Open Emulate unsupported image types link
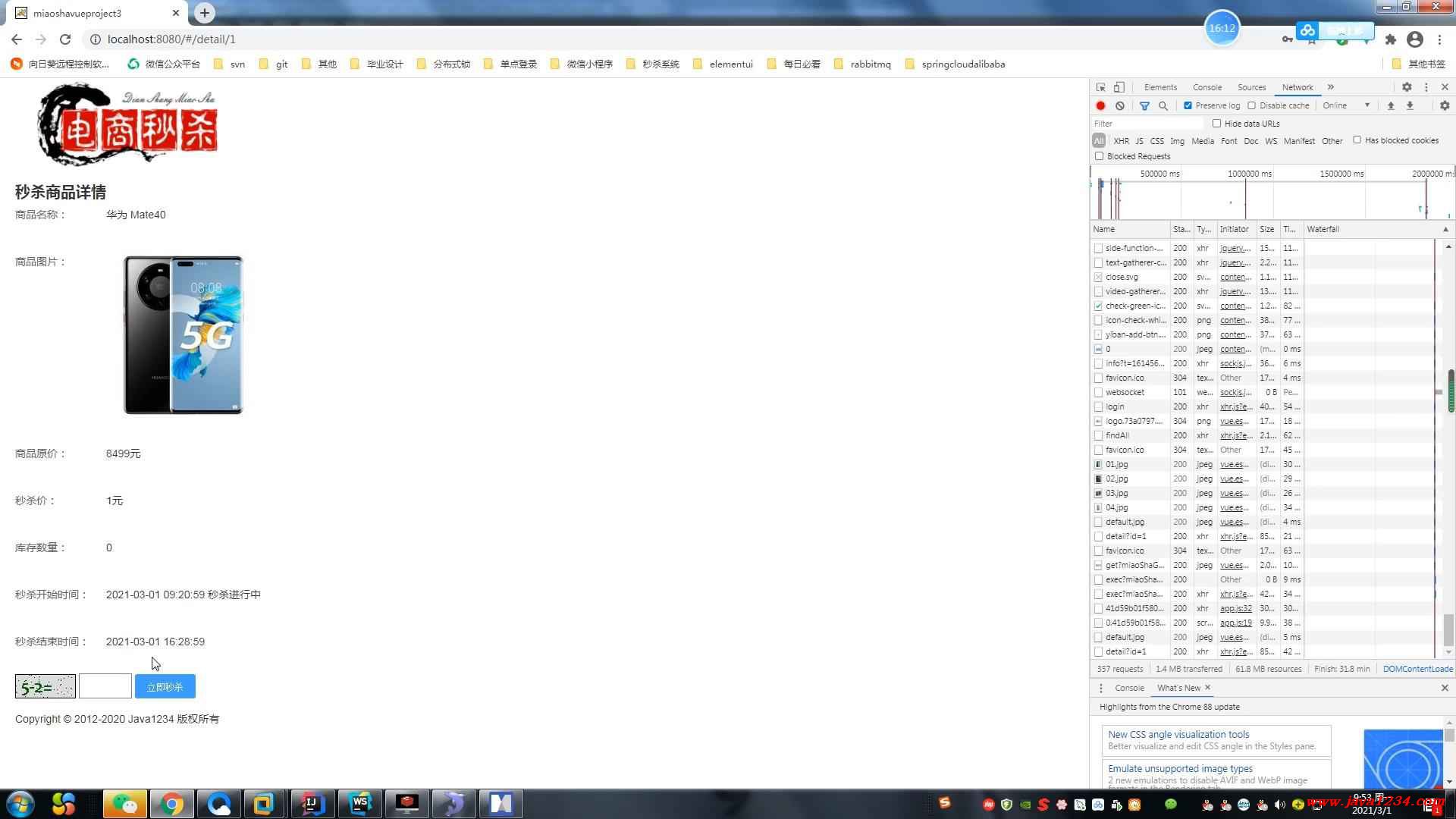Viewport: 1456px width, 819px height. 1180,768
